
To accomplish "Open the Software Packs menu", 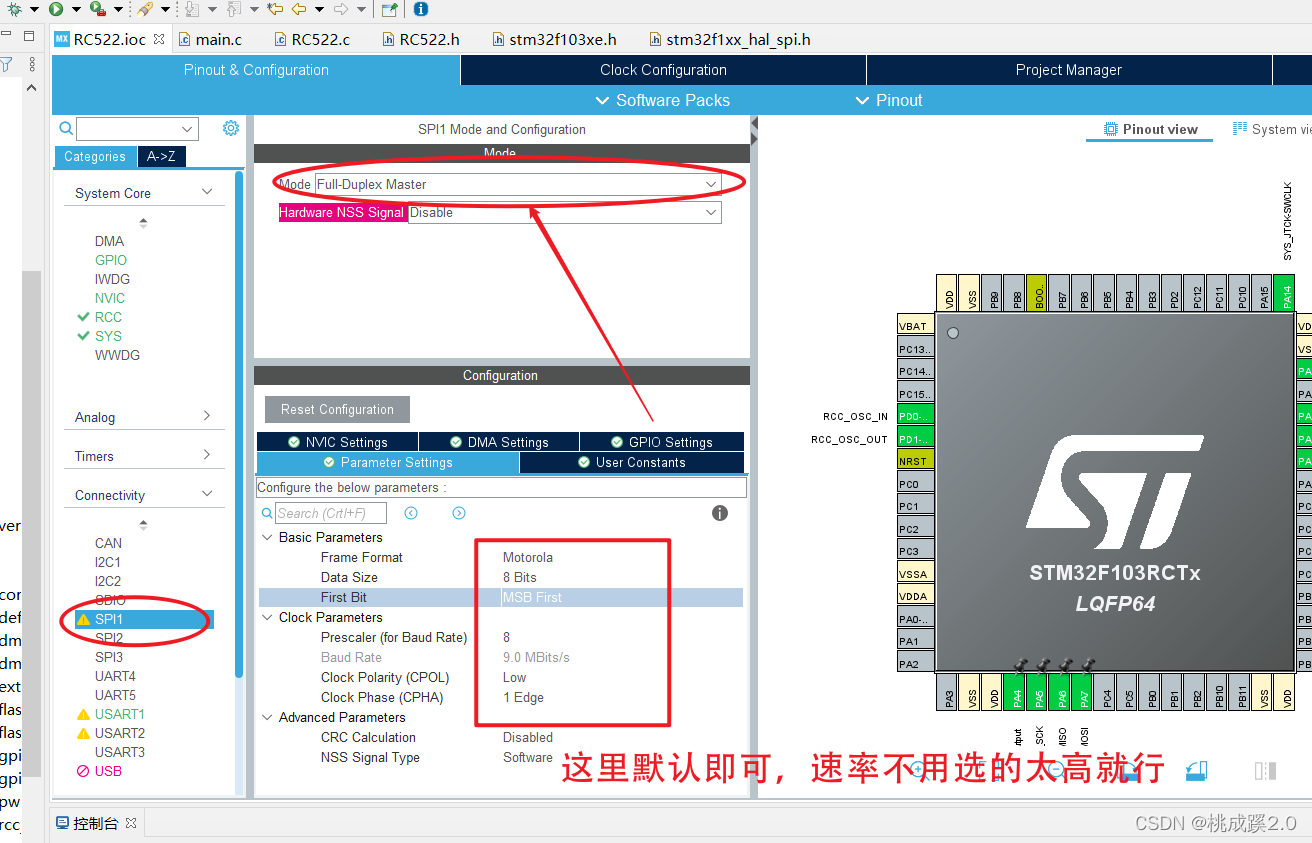I will (662, 100).
